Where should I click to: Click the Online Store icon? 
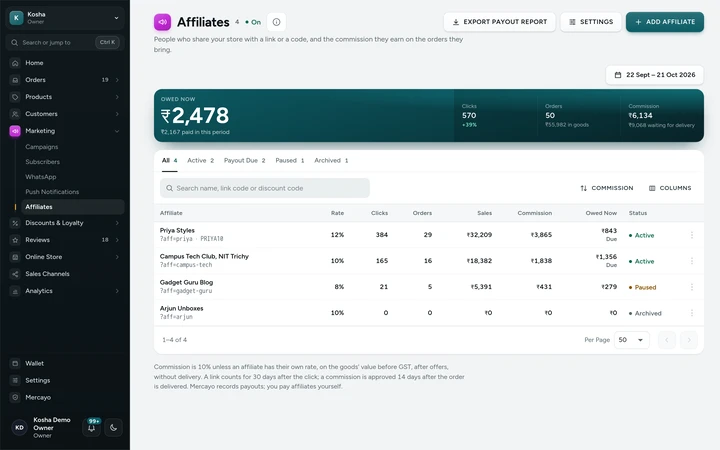(15, 257)
